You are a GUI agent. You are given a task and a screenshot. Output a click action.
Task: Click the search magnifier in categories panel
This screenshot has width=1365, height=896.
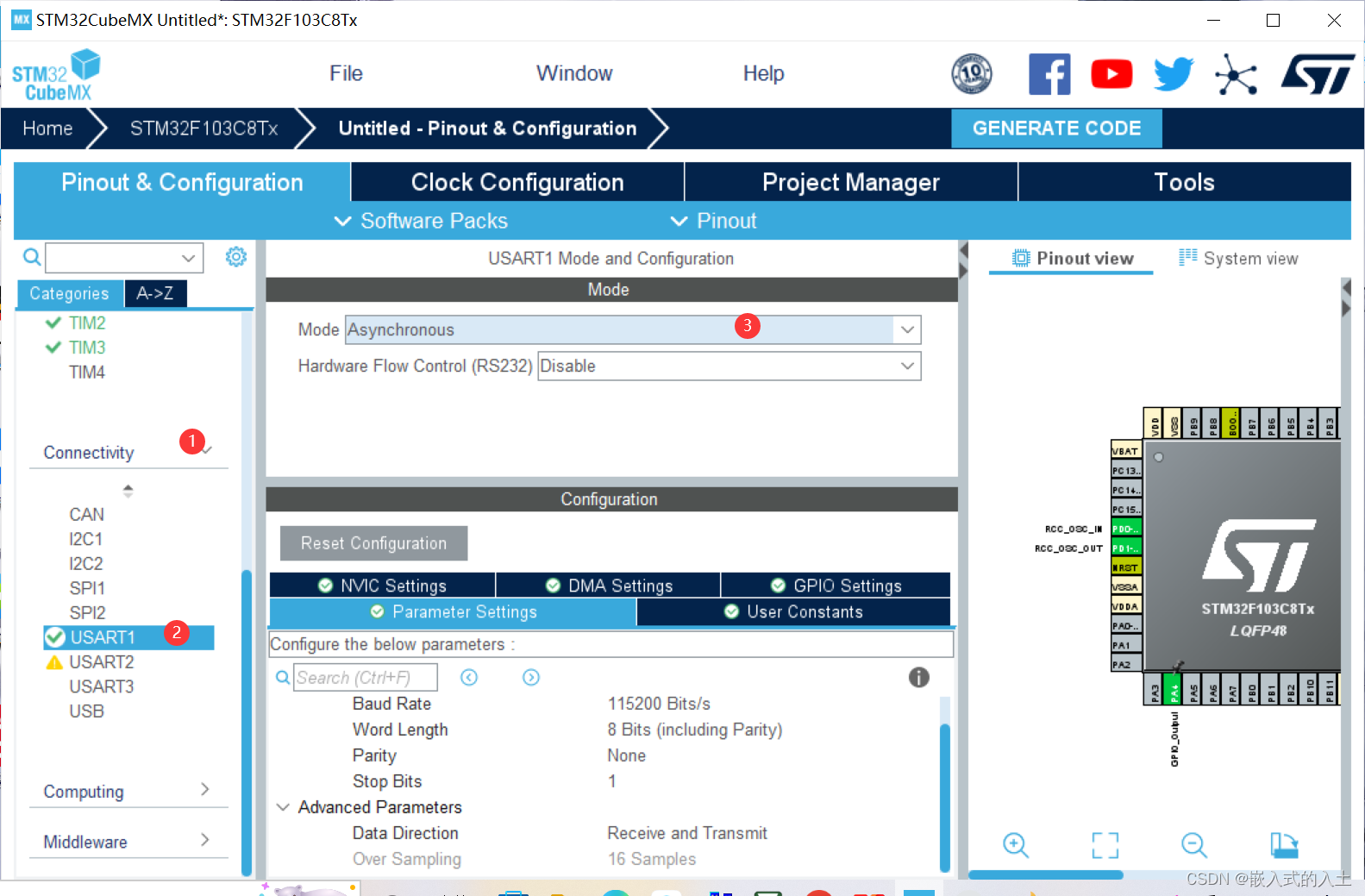[32, 257]
